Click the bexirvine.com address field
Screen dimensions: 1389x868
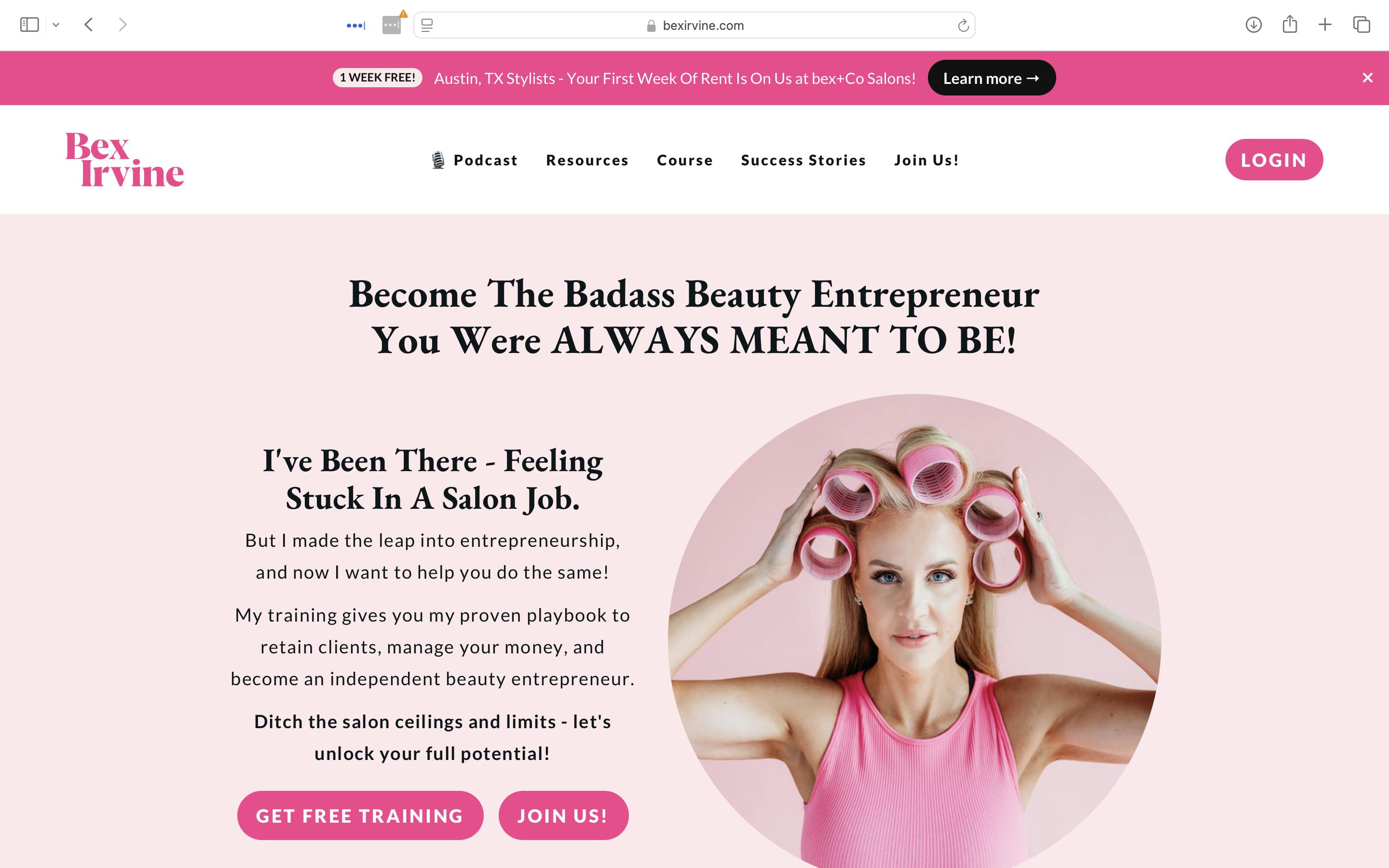point(694,25)
